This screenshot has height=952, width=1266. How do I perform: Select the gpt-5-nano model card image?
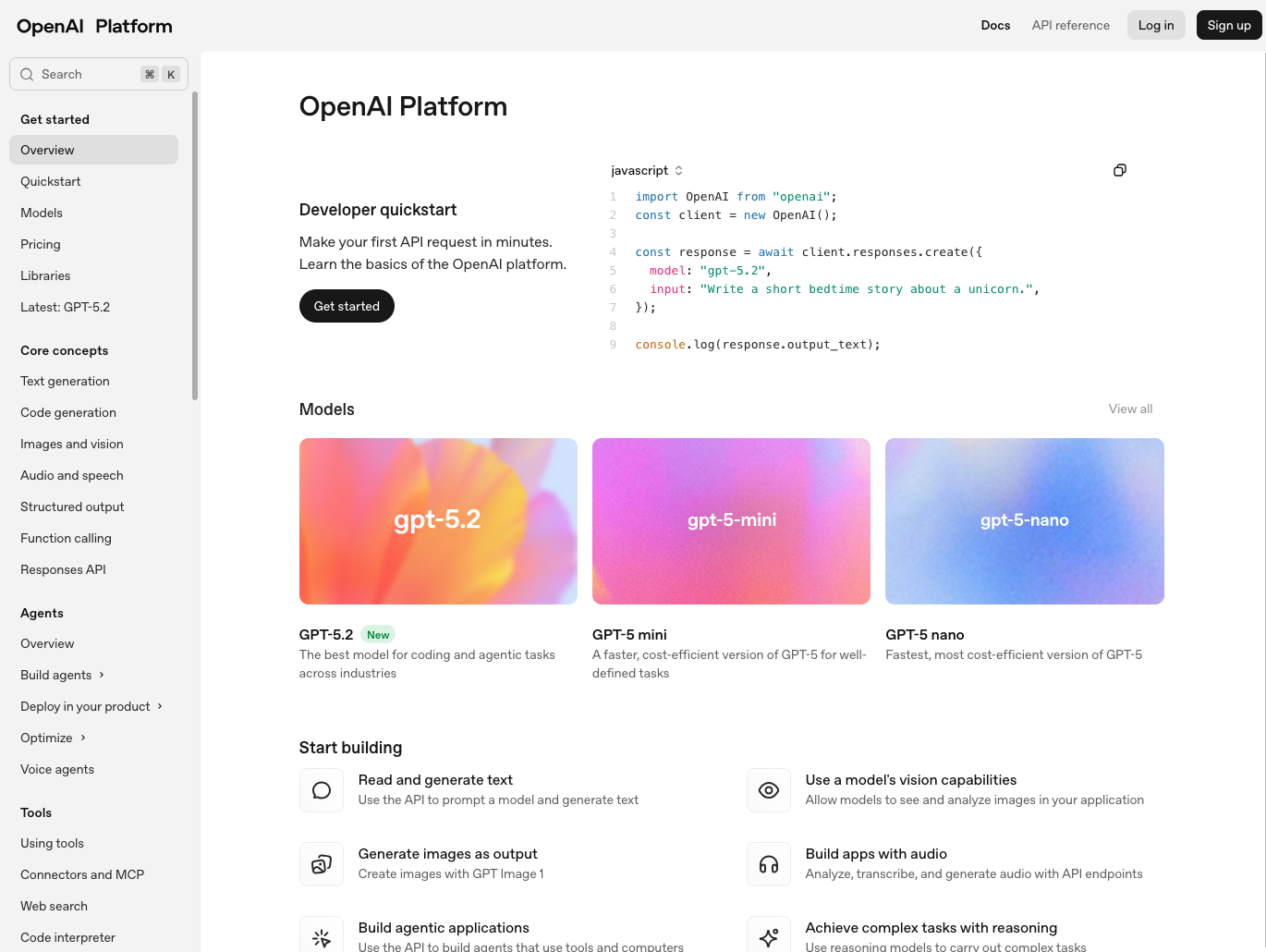1024,520
